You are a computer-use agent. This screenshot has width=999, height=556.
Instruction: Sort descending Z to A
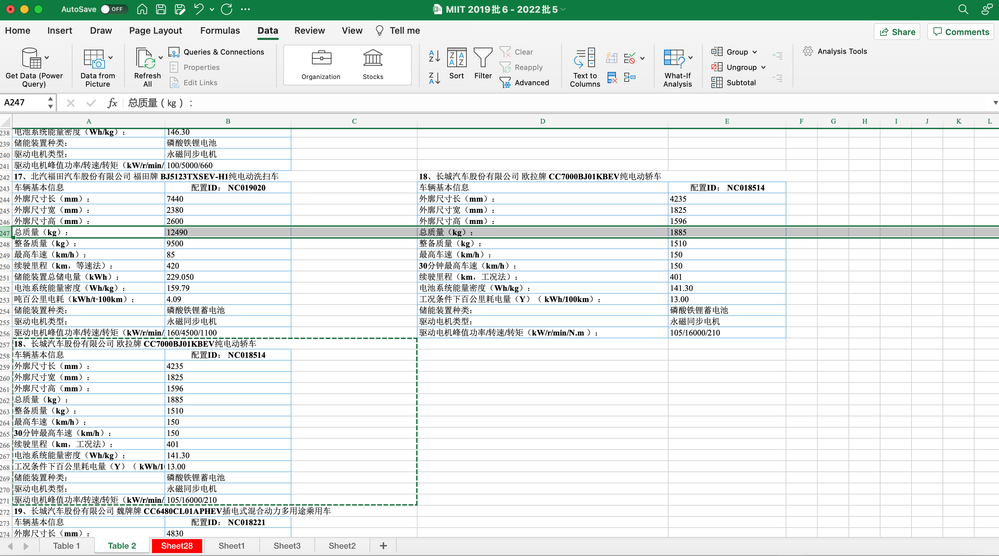coord(435,78)
